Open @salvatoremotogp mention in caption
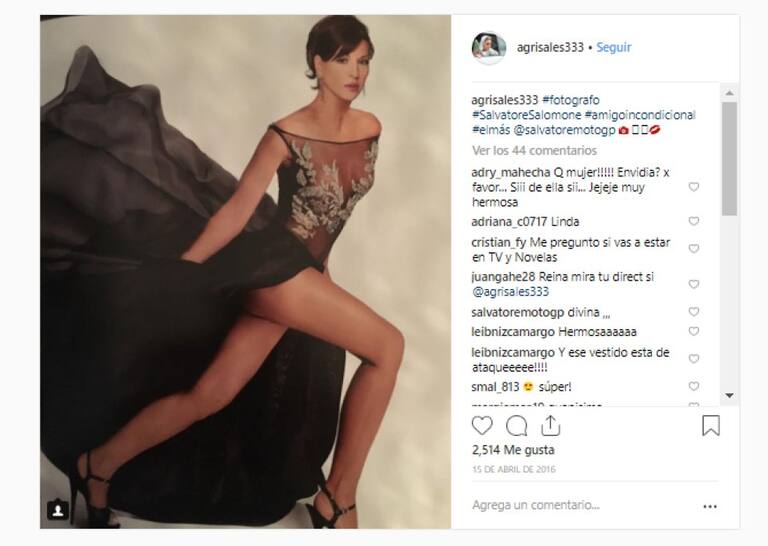 click(564, 130)
